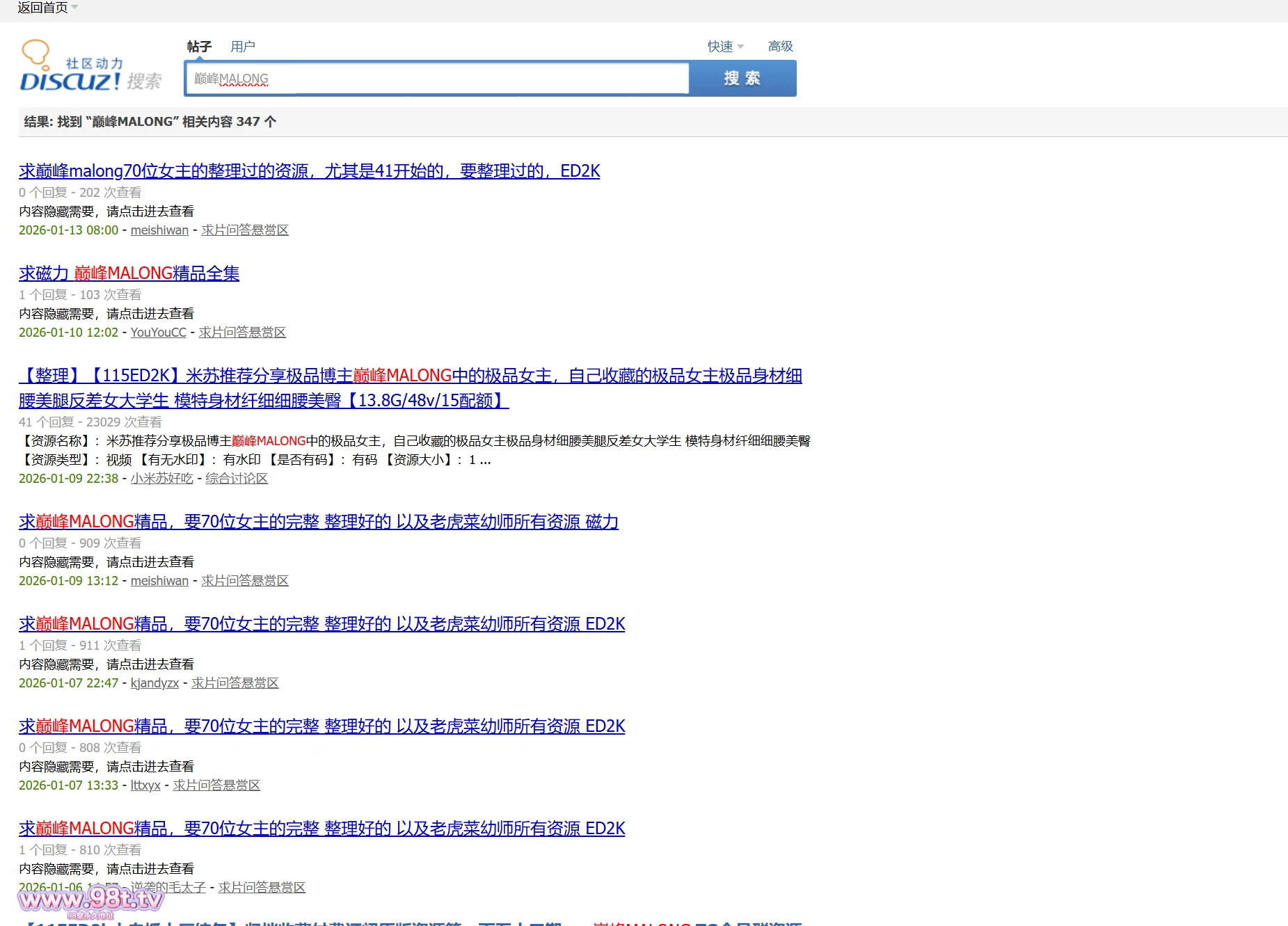1288x926 pixels.
Task: View author YouYouCC's profile
Action: click(x=158, y=333)
